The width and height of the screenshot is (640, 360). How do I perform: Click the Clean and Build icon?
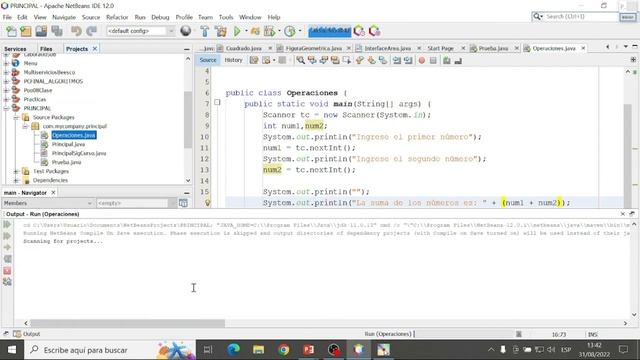click(220, 31)
